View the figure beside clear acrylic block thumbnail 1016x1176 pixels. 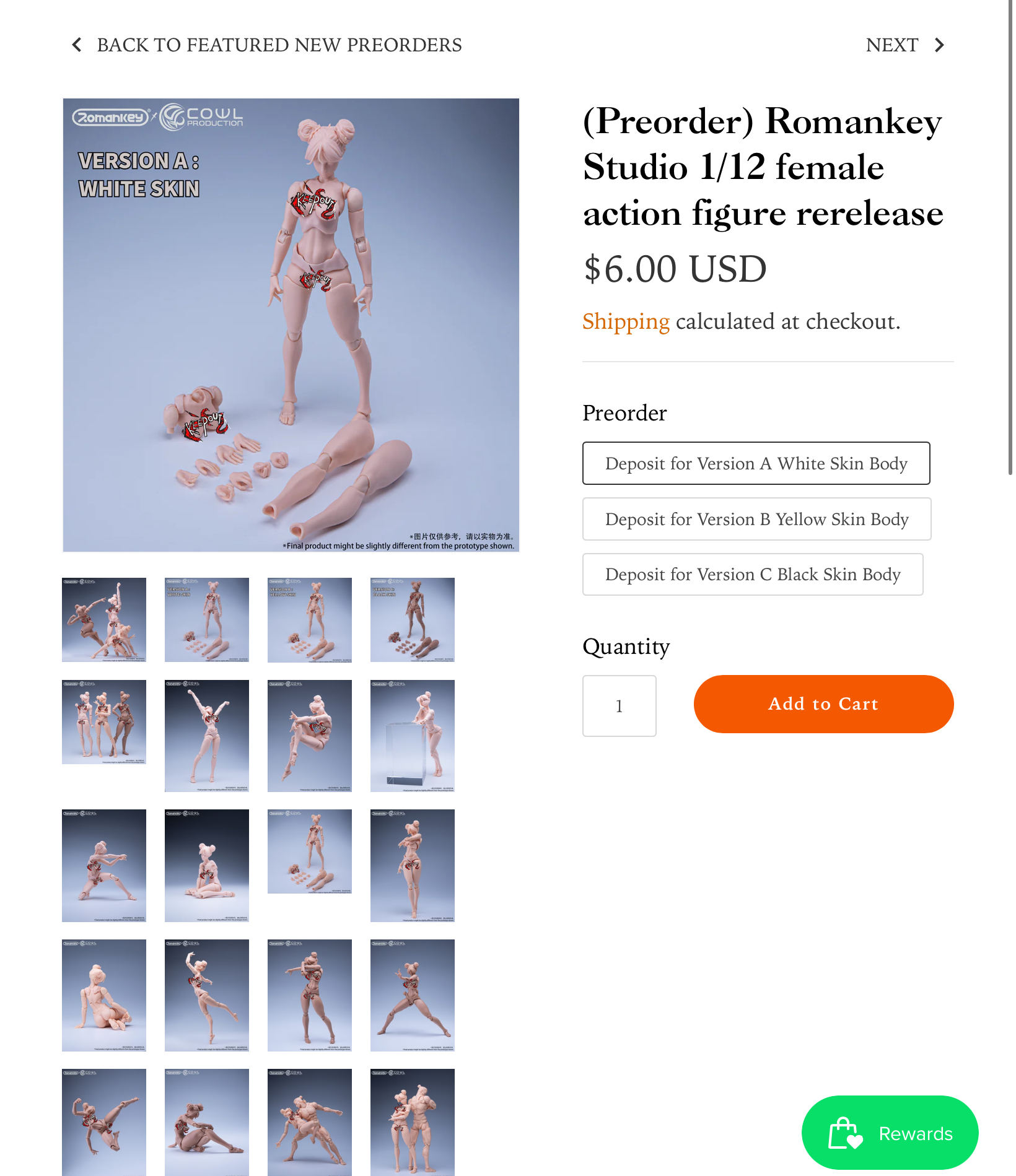click(x=413, y=736)
